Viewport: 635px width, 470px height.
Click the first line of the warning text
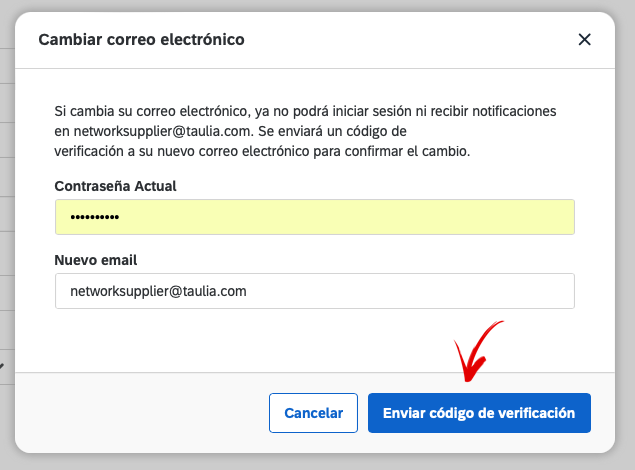tap(305, 111)
